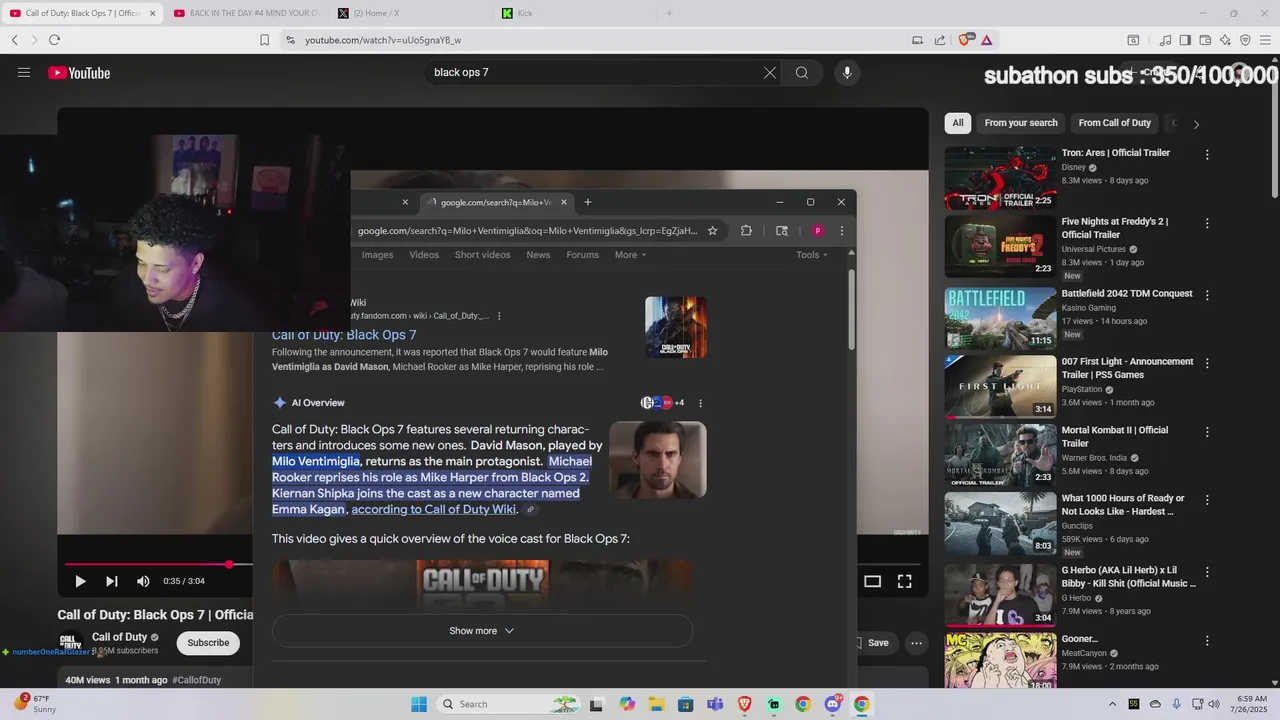Switch to Google Images tab

click(x=377, y=255)
